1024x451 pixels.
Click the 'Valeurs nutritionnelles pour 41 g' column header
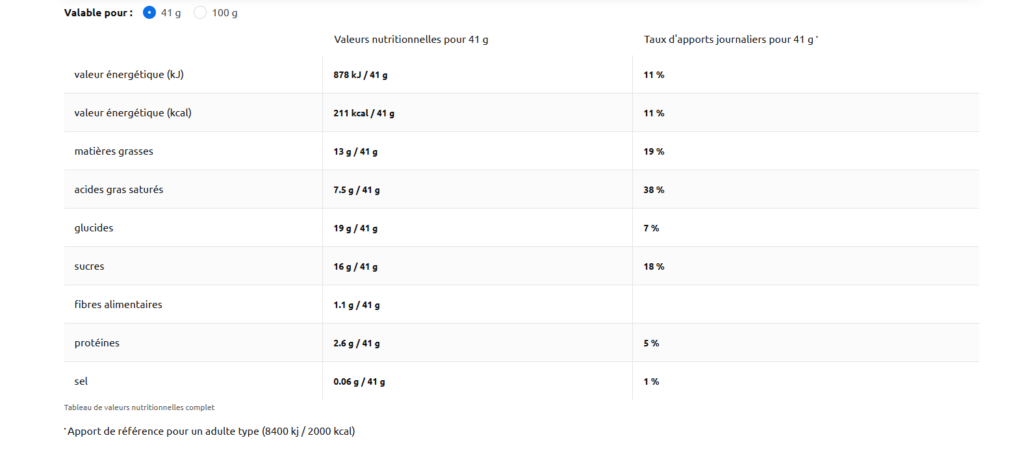click(x=411, y=39)
